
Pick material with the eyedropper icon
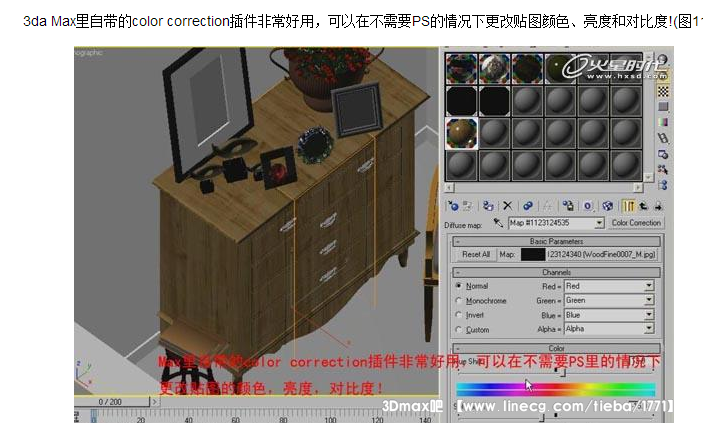(498, 222)
